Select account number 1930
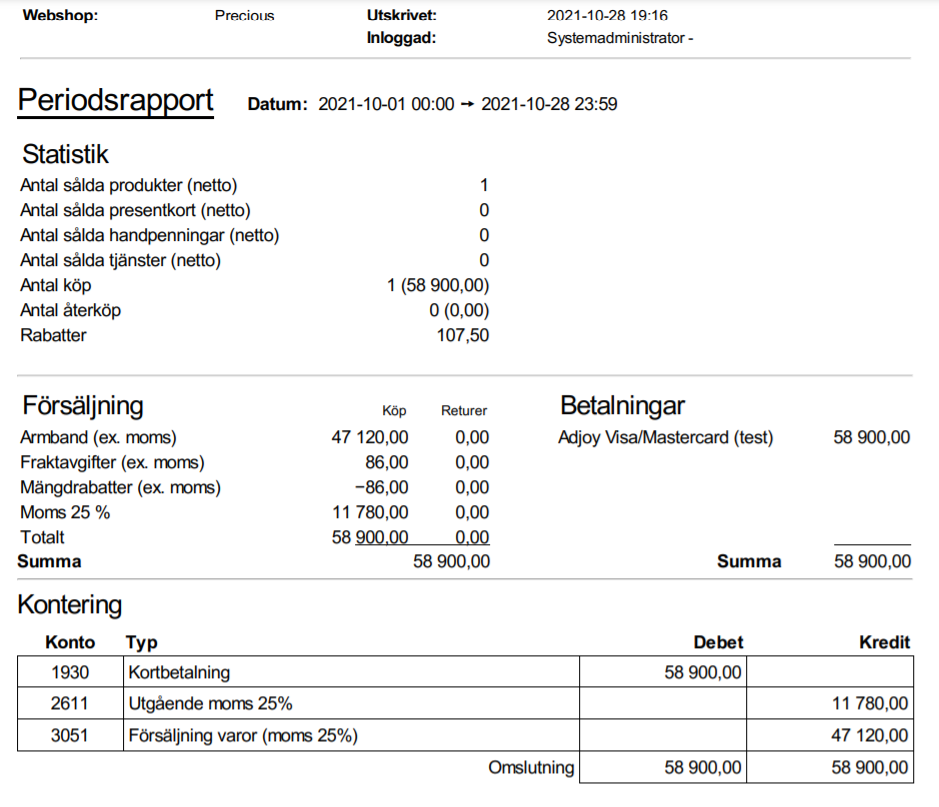Image resolution: width=939 pixels, height=807 pixels. tap(70, 673)
